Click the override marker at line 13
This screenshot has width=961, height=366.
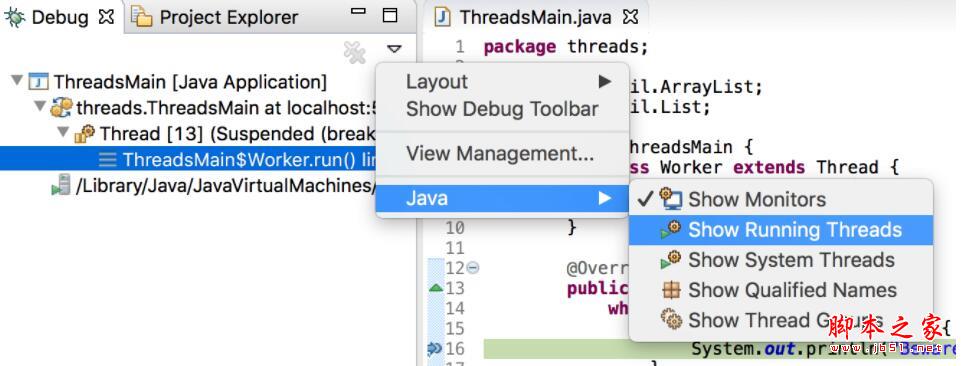coord(435,288)
